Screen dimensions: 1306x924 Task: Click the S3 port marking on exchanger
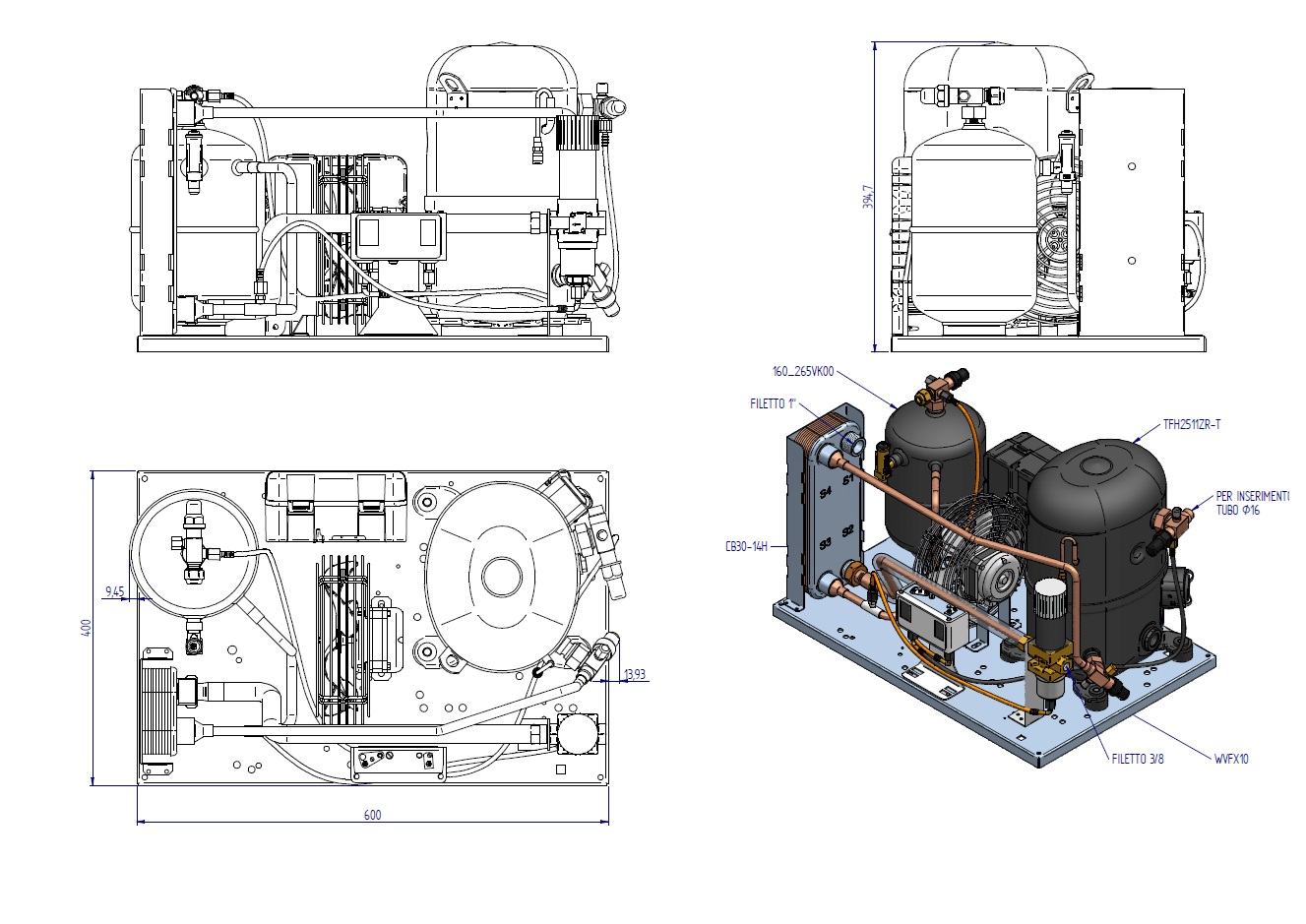point(827,543)
